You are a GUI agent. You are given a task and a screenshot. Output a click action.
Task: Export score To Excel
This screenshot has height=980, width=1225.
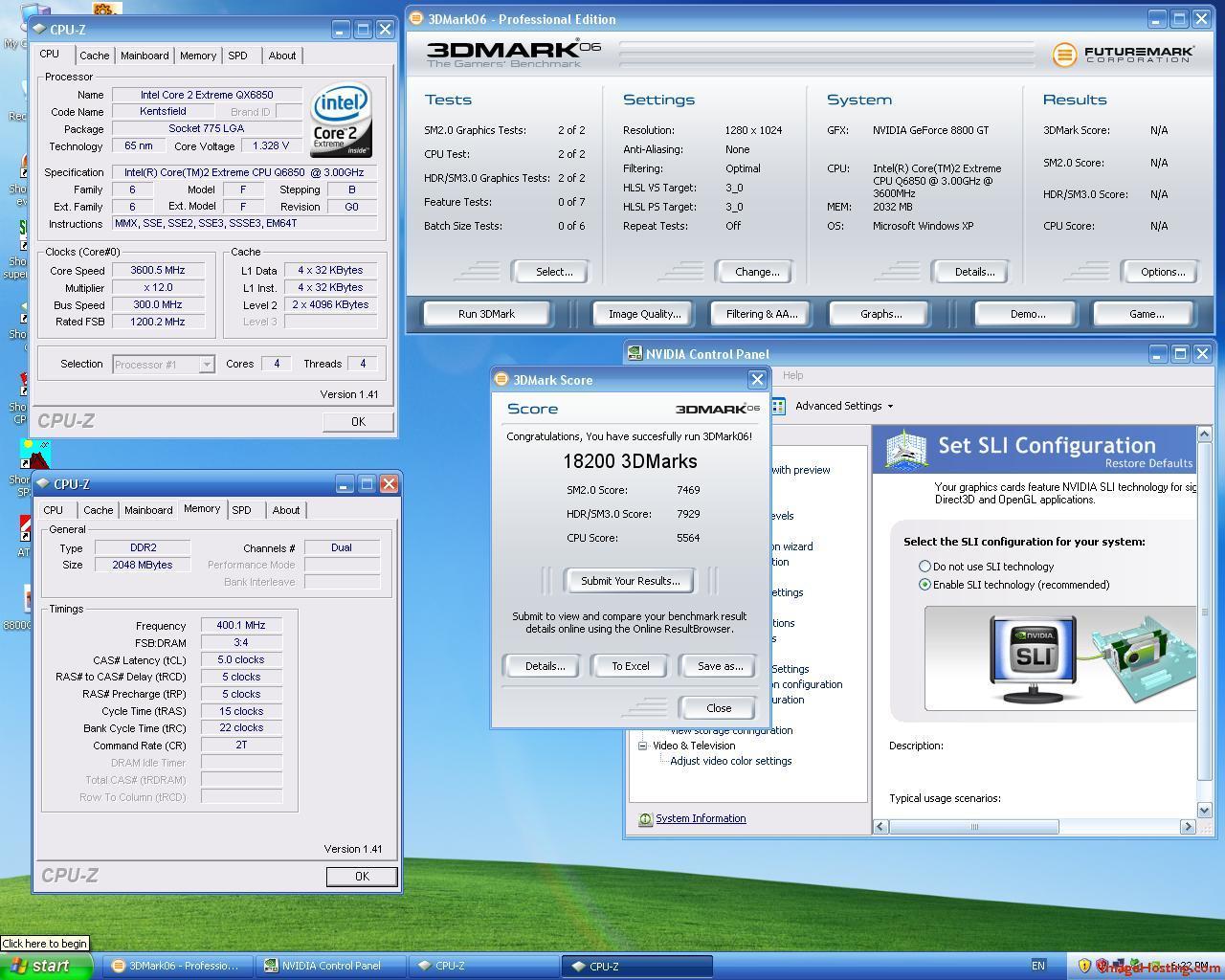(630, 666)
